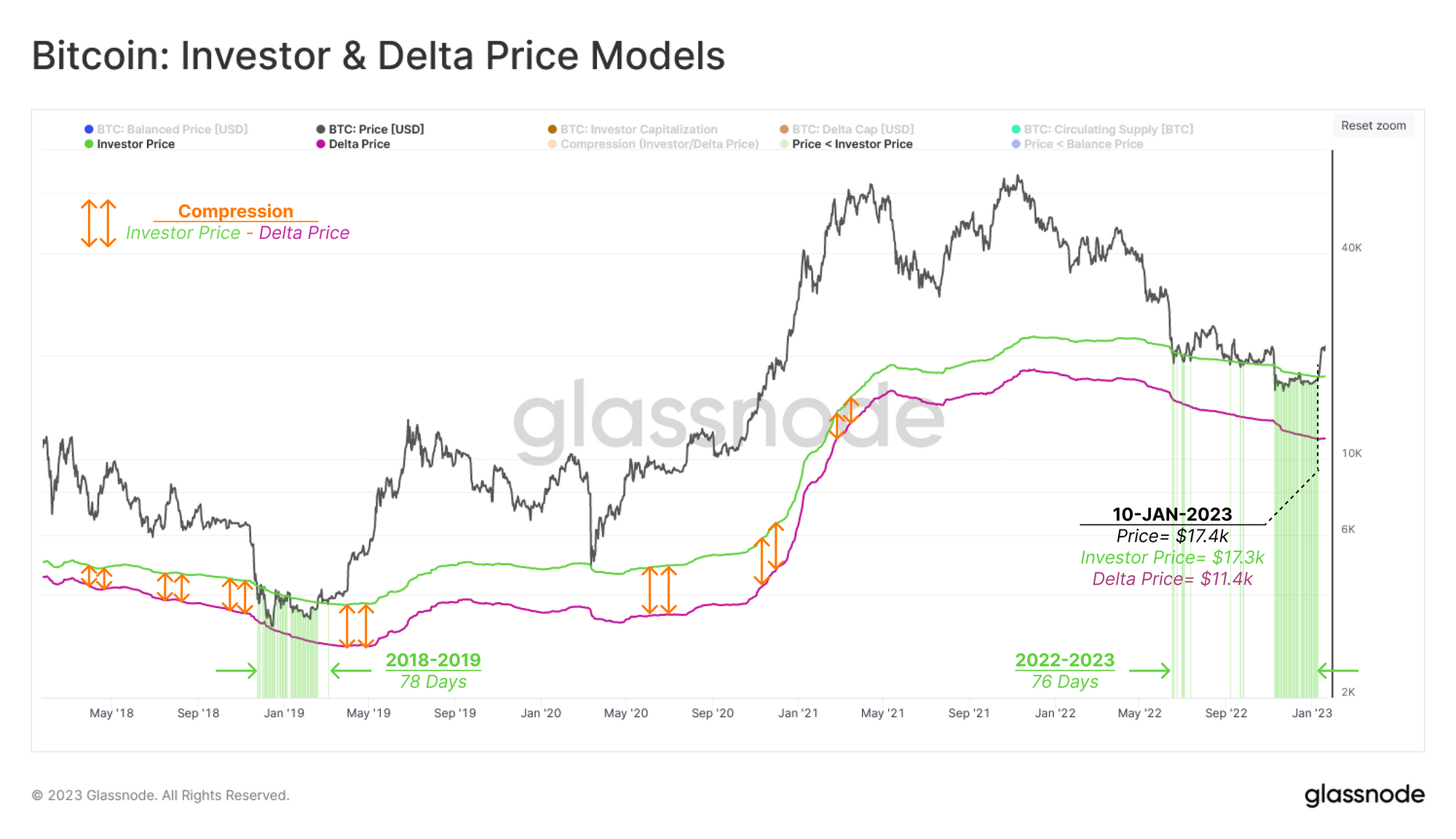1456x839 pixels.
Task: Show the BTC: Investor Capitalization series
Action: pos(633,129)
